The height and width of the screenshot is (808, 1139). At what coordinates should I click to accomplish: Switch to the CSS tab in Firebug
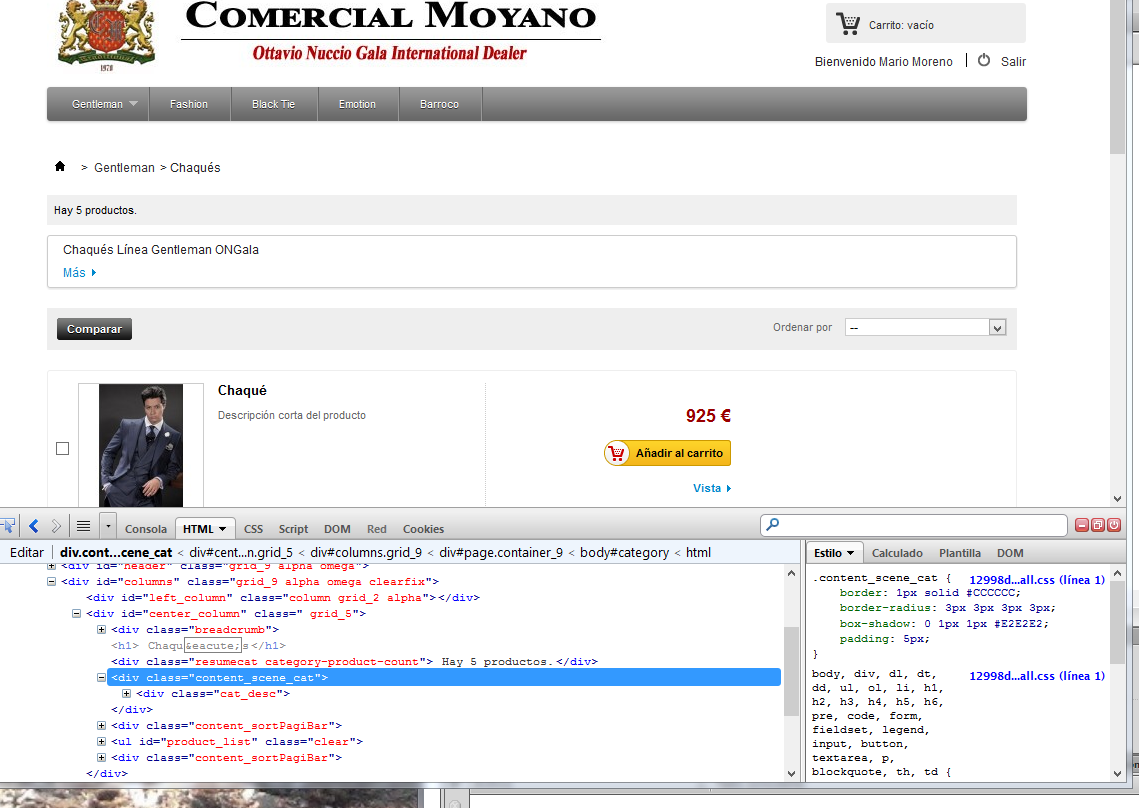254,529
